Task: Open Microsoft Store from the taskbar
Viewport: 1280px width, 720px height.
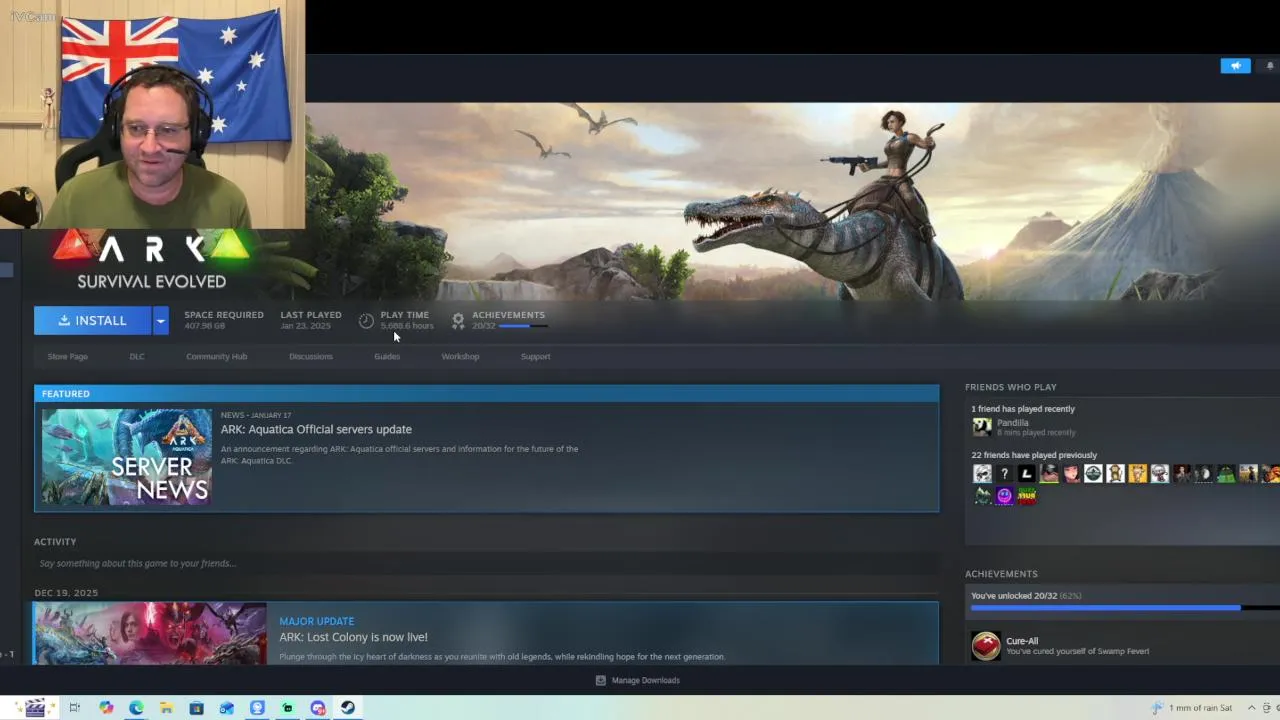Action: (x=196, y=708)
